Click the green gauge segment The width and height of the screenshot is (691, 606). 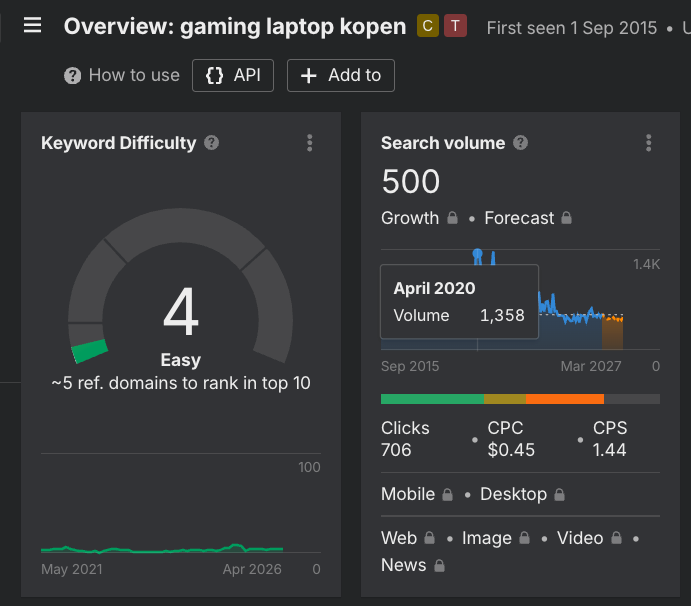click(x=90, y=351)
